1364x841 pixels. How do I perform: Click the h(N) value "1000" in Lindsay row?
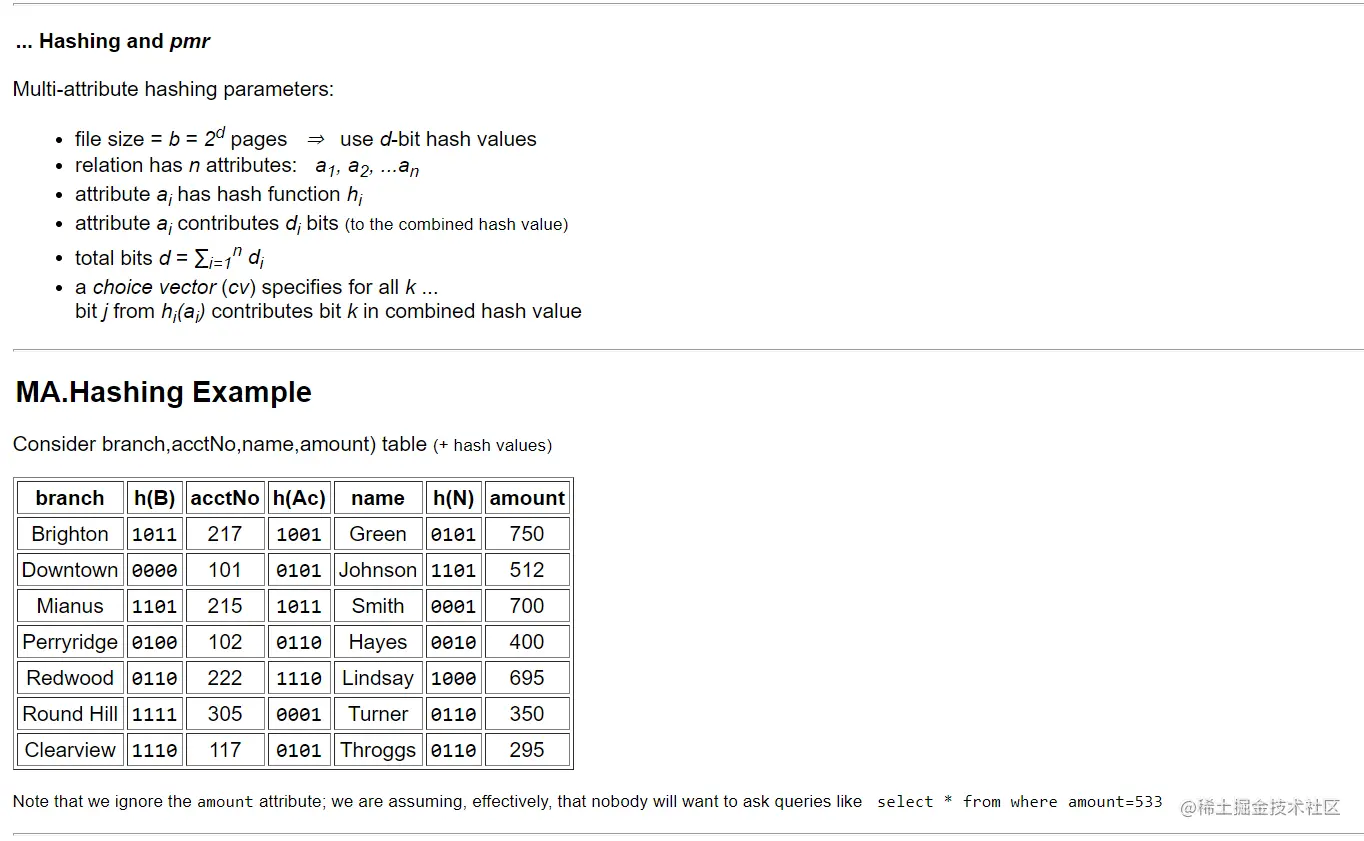[x=454, y=678]
